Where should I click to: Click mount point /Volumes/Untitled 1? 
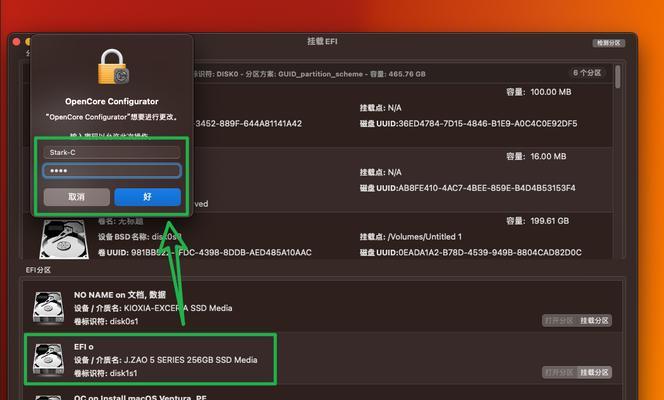pyautogui.click(x=411, y=237)
